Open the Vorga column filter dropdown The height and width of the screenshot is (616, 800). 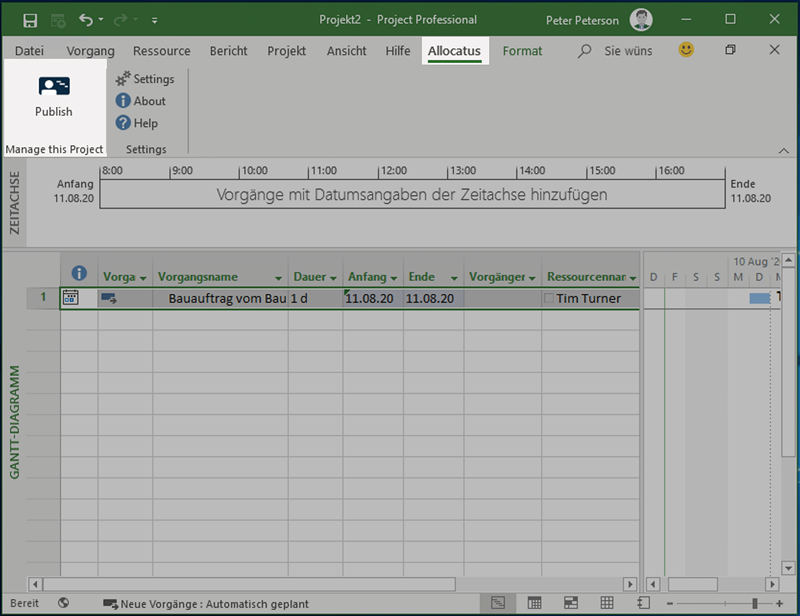coord(143,278)
